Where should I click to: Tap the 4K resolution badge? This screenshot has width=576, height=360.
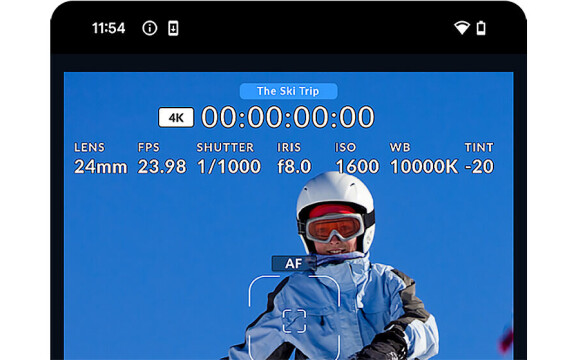click(x=176, y=118)
